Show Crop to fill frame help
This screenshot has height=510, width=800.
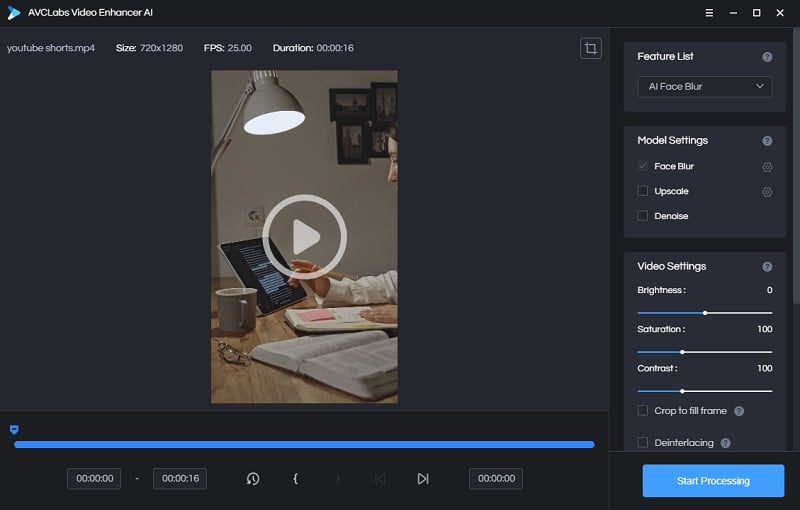point(739,411)
